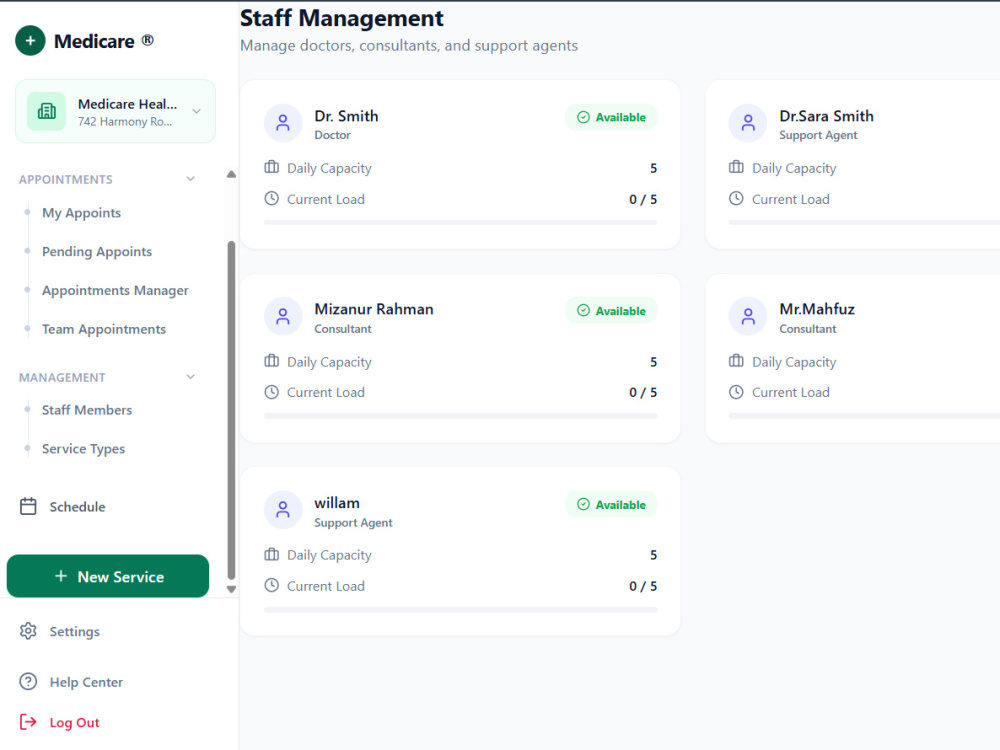Viewport: 1000px width, 750px height.
Task: Click the briefcase icon in Mr.Mahfuz's card
Action: point(737,361)
